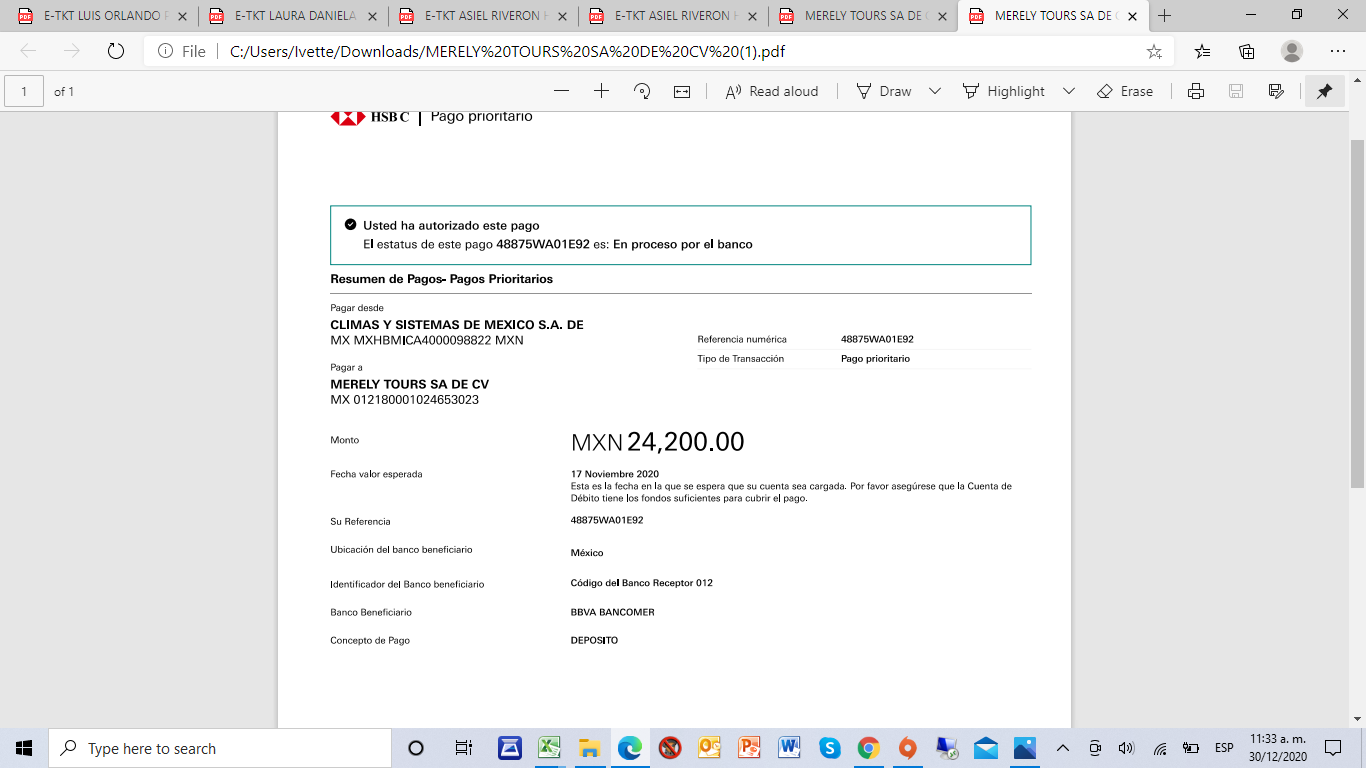Screen dimensions: 1366x768
Task: Open File Explorer on the taskbar
Action: [589, 748]
